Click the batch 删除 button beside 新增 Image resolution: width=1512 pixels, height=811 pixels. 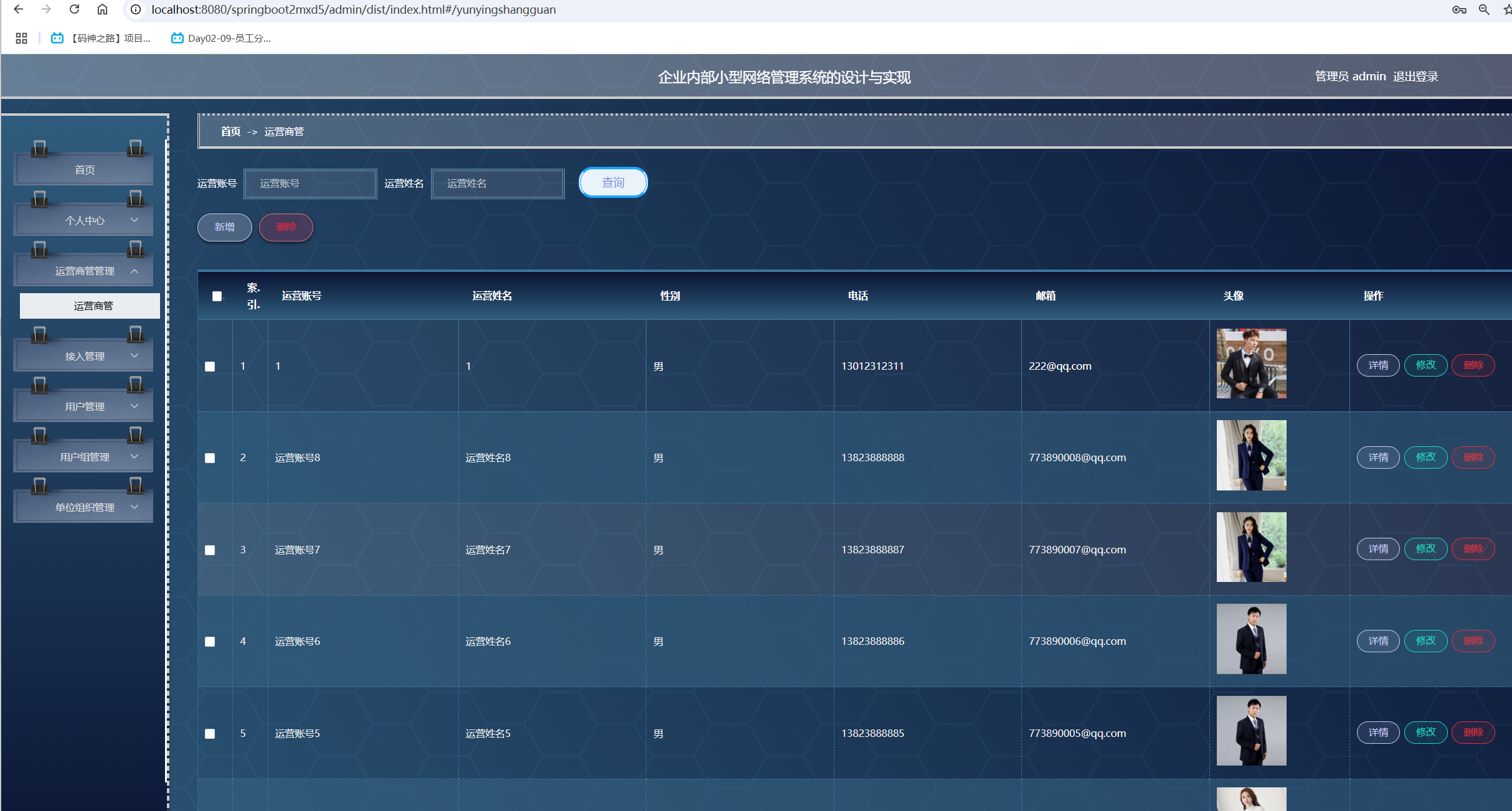click(x=286, y=227)
